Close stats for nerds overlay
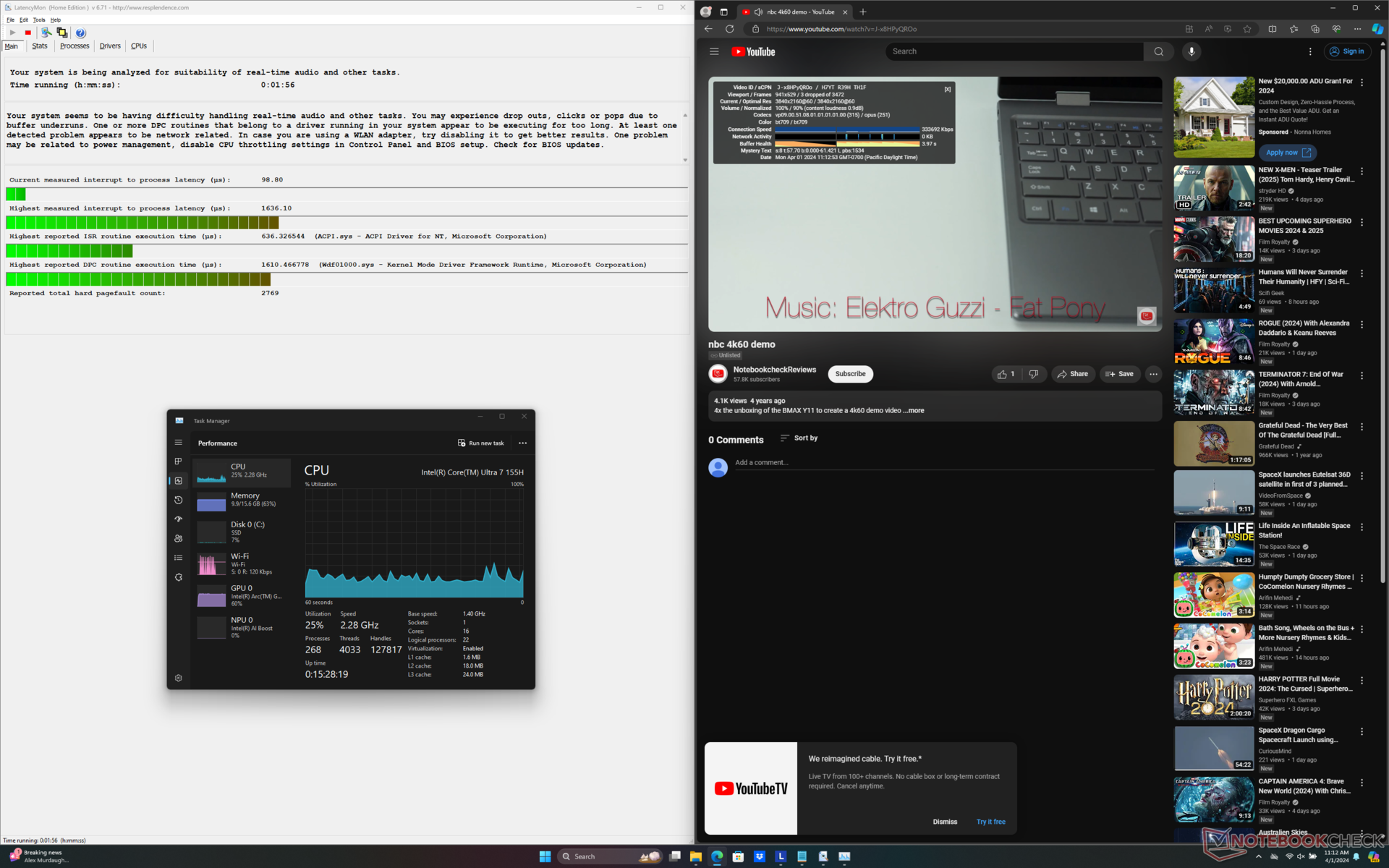This screenshot has height=868, width=1389. 947,89
